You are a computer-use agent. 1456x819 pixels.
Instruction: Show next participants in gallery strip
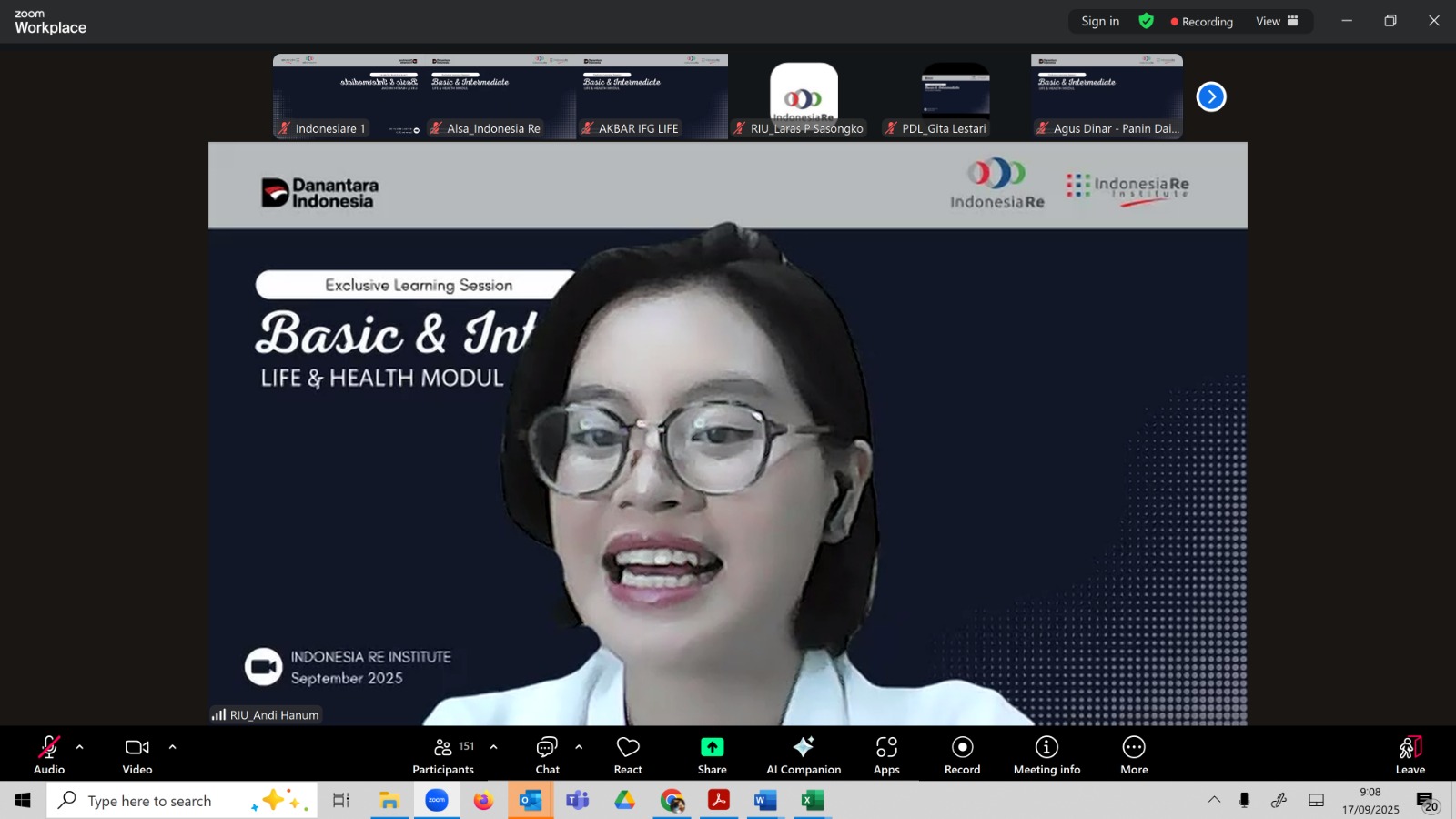1210,96
